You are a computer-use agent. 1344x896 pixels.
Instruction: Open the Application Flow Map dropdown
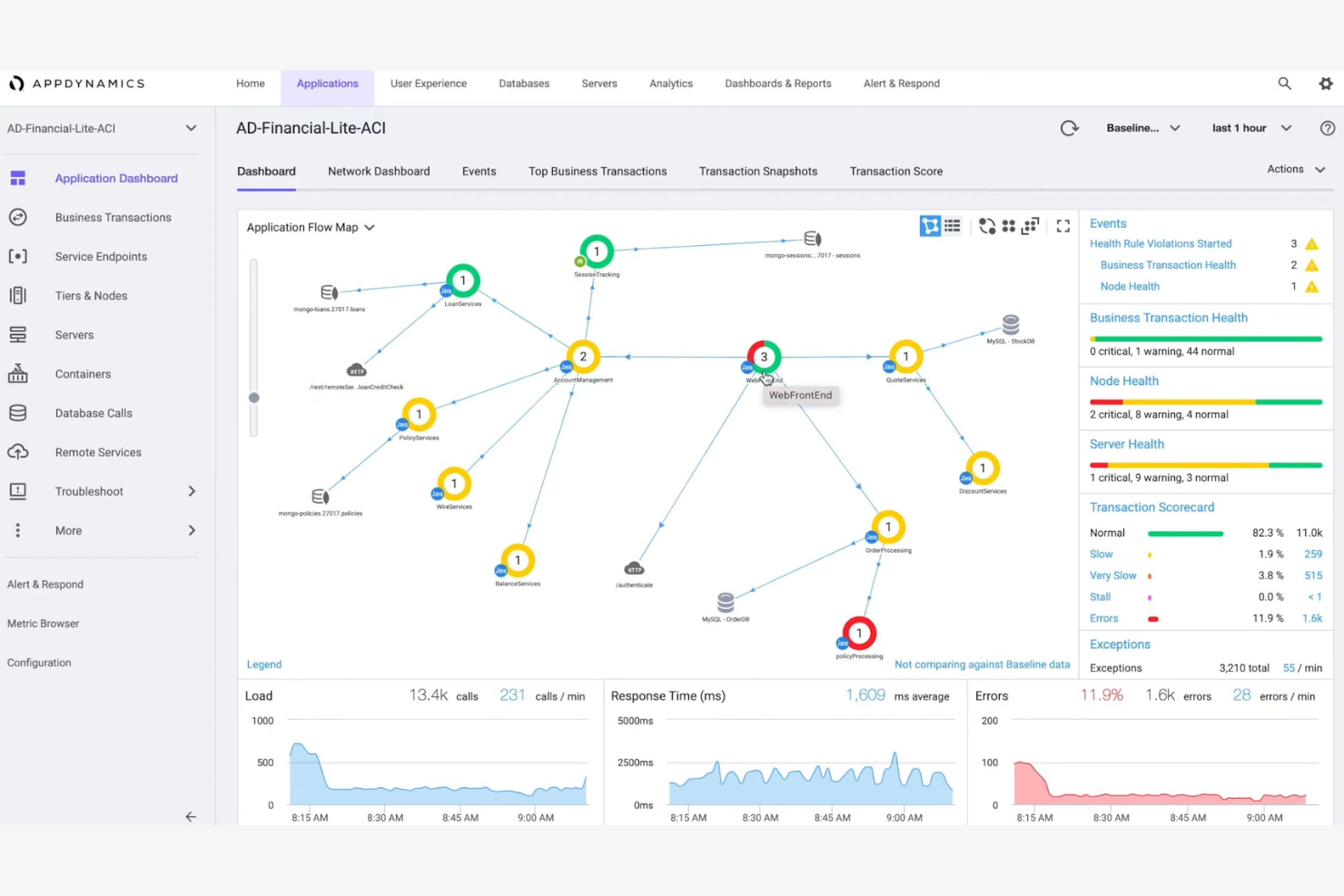311,227
